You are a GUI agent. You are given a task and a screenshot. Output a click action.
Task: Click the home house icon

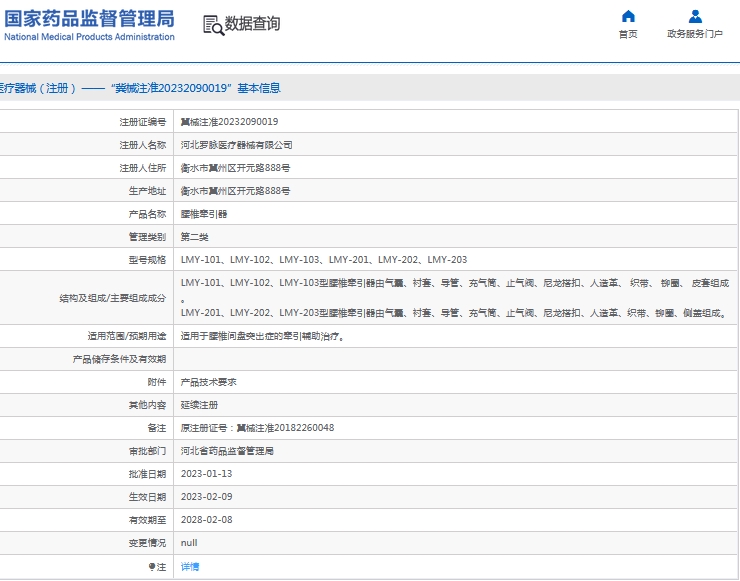[628, 16]
